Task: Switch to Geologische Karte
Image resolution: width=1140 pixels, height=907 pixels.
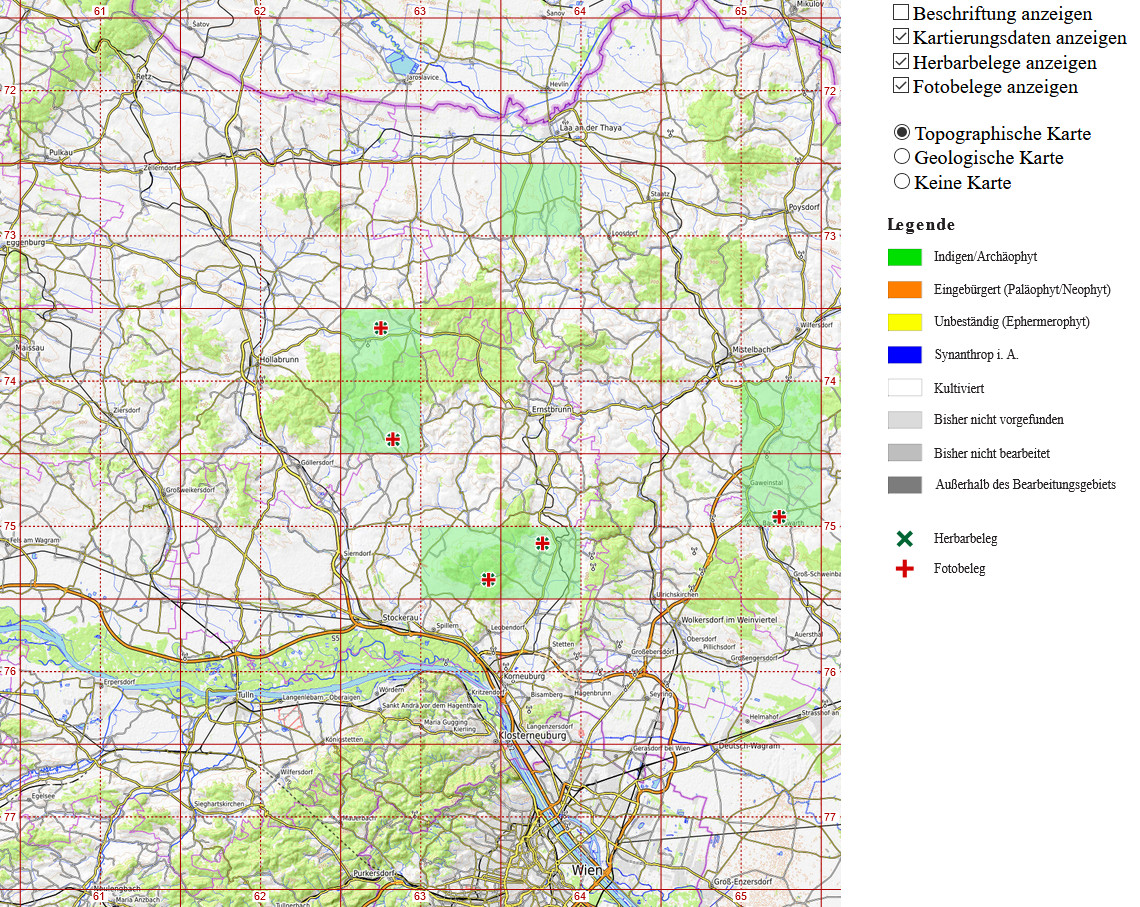Action: 902,156
